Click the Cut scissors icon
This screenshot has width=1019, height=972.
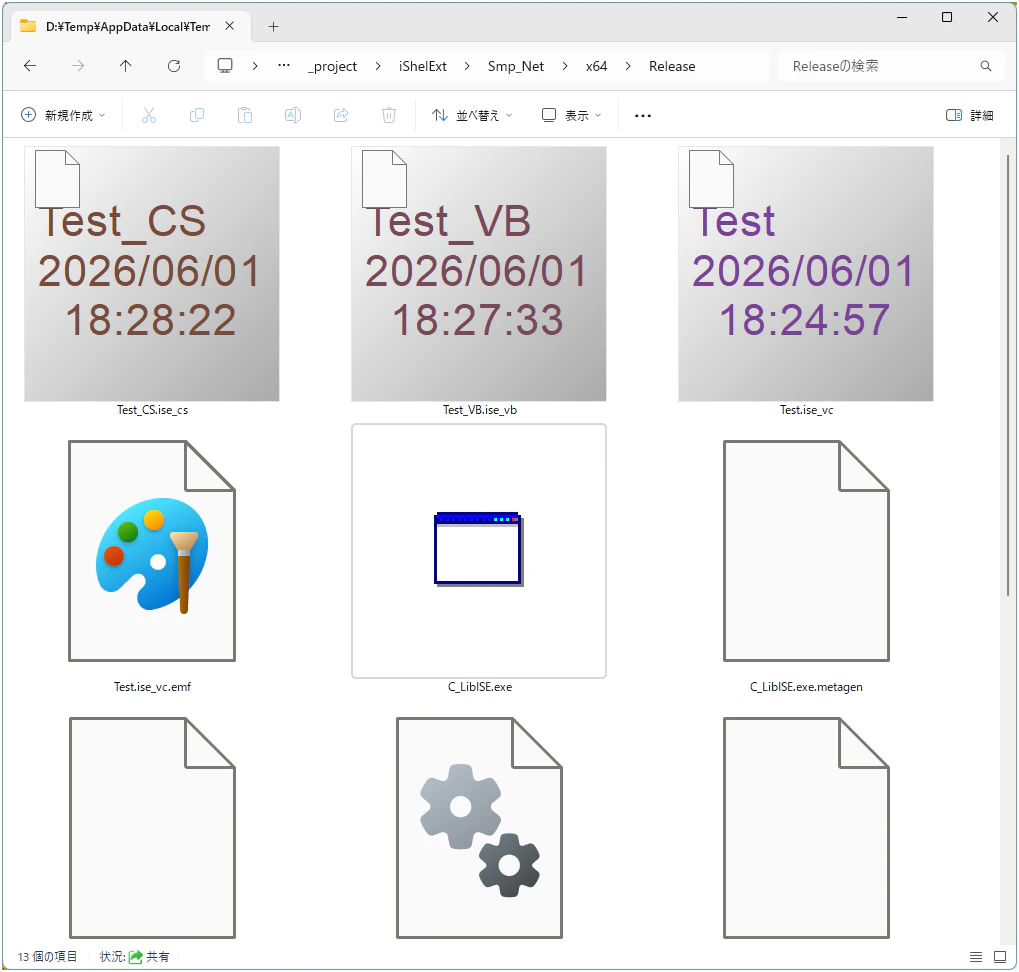coord(149,116)
